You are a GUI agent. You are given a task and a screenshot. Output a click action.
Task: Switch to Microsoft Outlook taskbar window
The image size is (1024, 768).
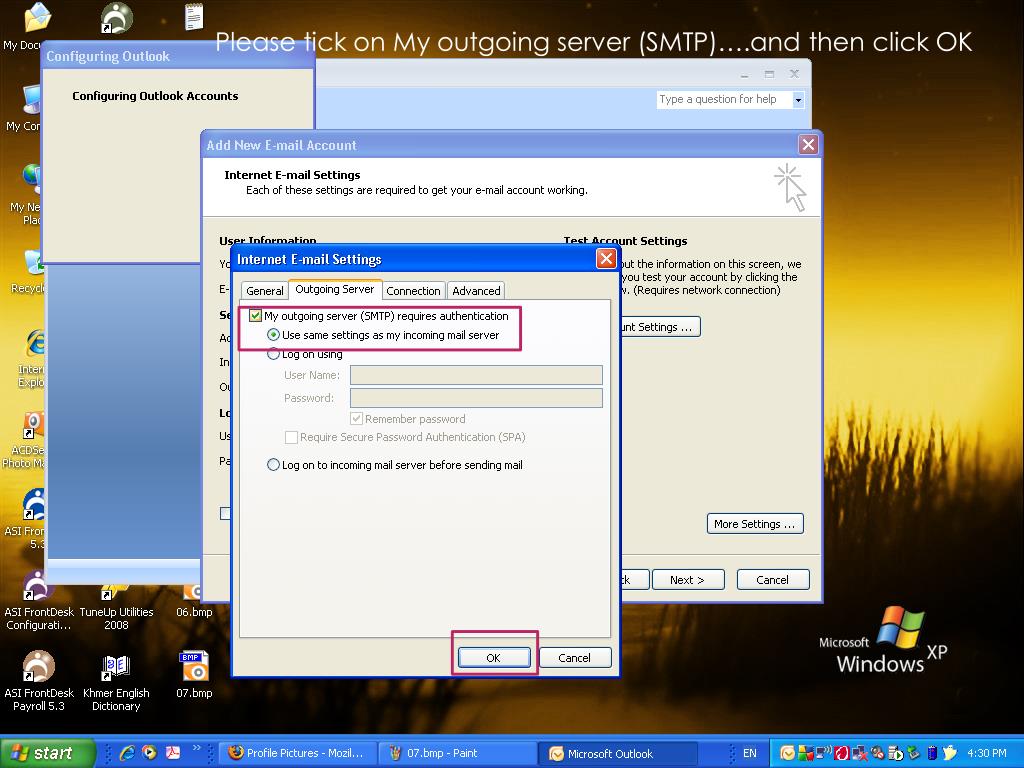(617, 753)
